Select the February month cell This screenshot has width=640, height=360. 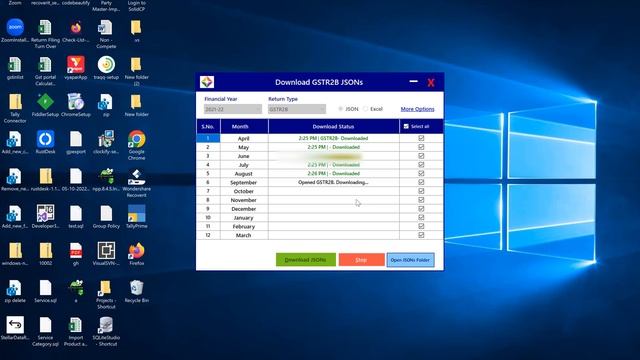click(244, 227)
